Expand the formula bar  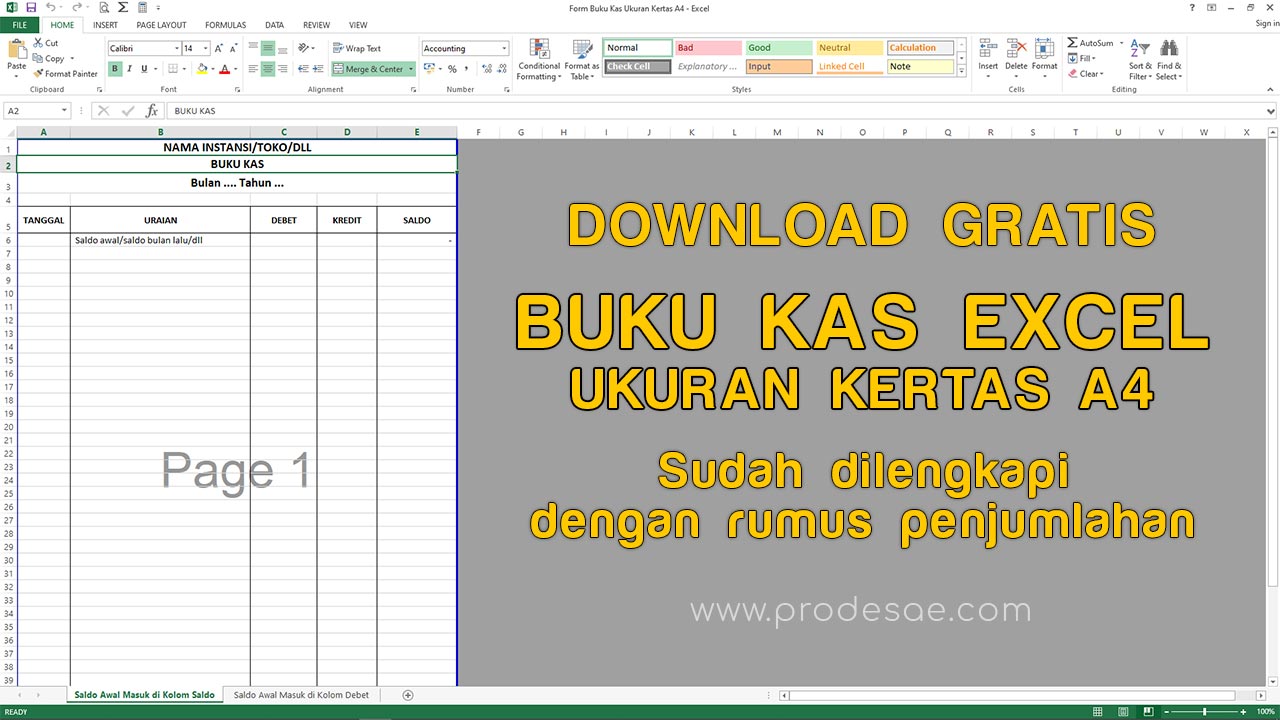coord(1271,111)
